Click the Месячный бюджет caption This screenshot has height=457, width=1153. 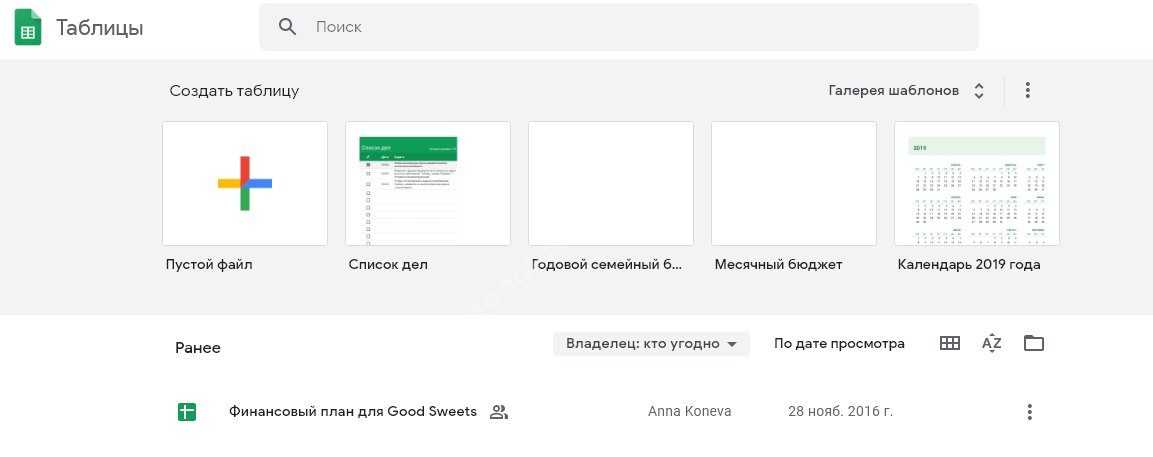779,264
